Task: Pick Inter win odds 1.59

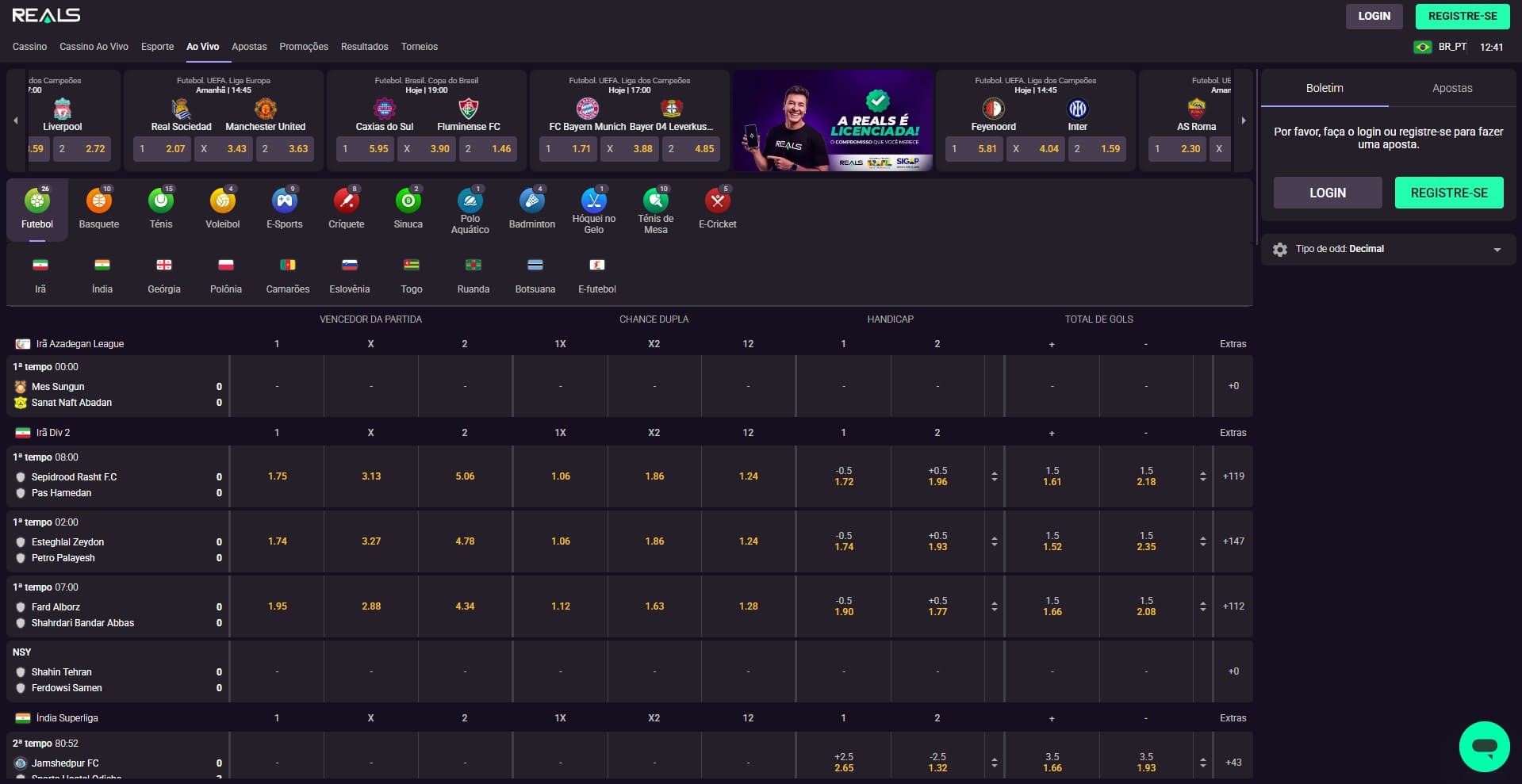Action: [x=1098, y=148]
